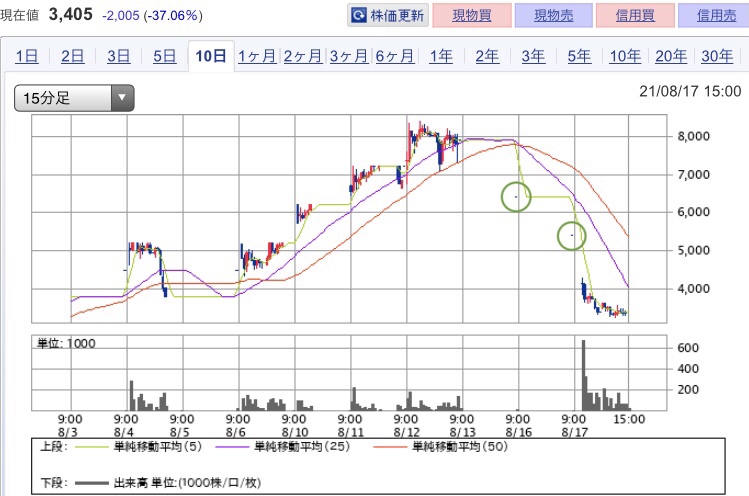This screenshot has width=749, height=496.
Task: Switch to the 2年 chart range
Action: (487, 56)
